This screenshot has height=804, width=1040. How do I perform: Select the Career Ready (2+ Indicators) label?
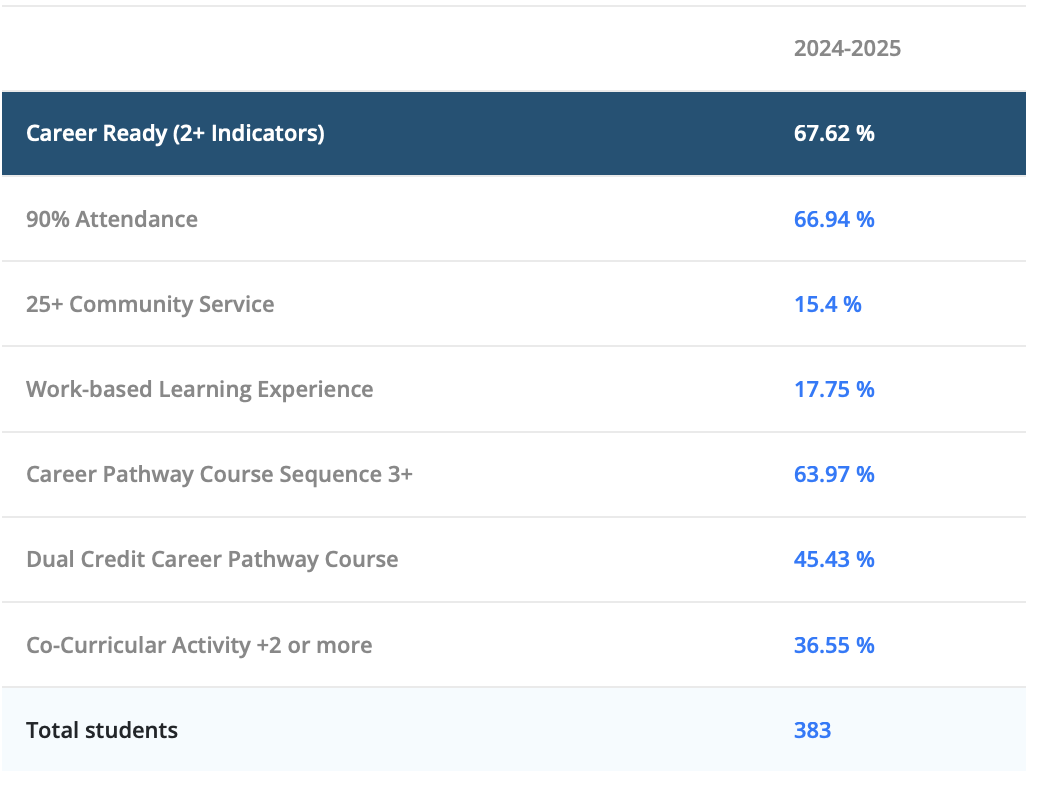point(175,133)
